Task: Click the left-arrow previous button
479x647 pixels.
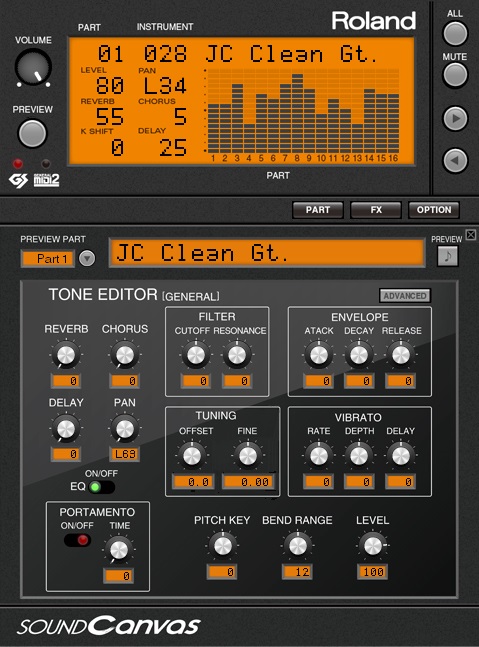Action: 455,160
